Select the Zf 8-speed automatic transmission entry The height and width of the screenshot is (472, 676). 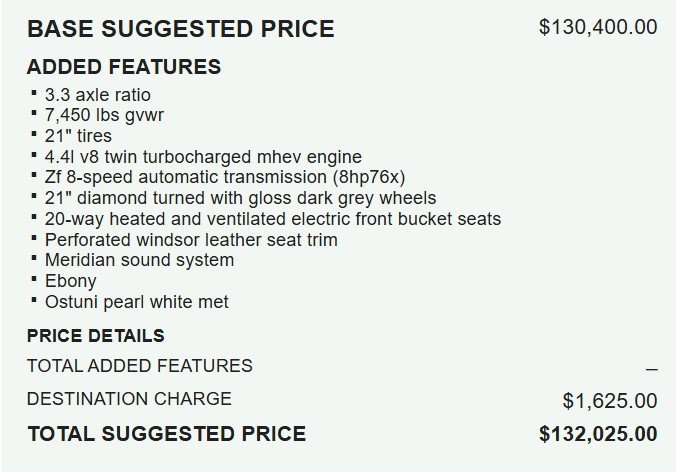pos(225,177)
